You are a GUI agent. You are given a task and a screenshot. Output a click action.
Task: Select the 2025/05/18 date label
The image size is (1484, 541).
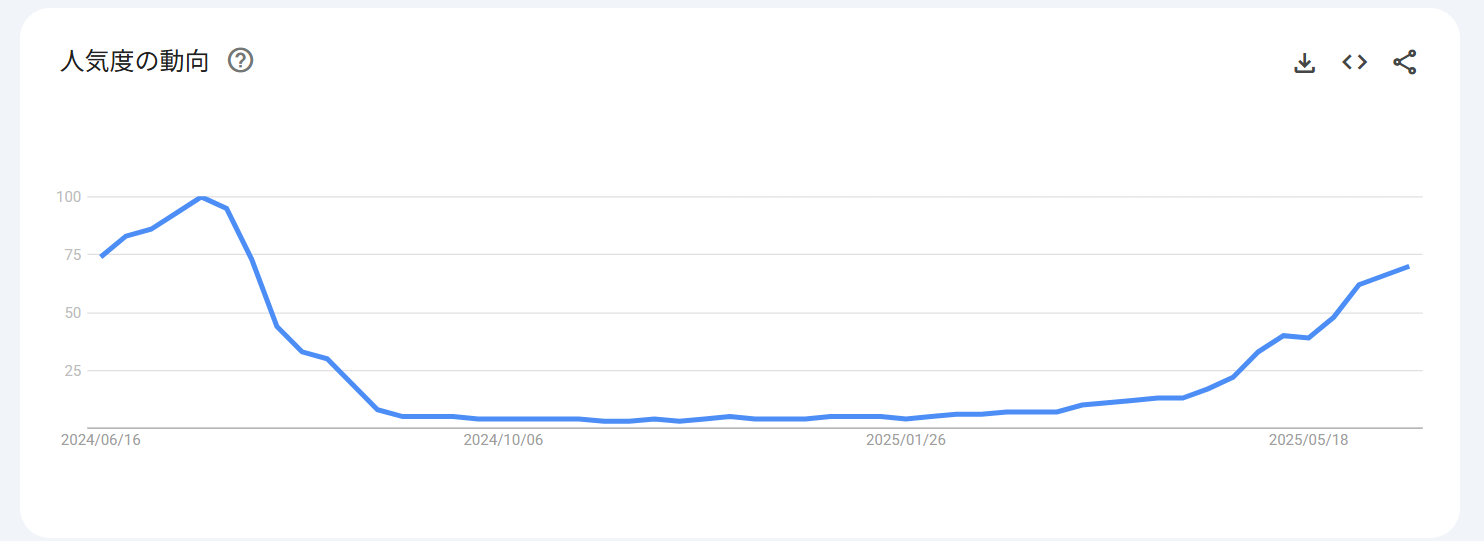pyautogui.click(x=1308, y=440)
